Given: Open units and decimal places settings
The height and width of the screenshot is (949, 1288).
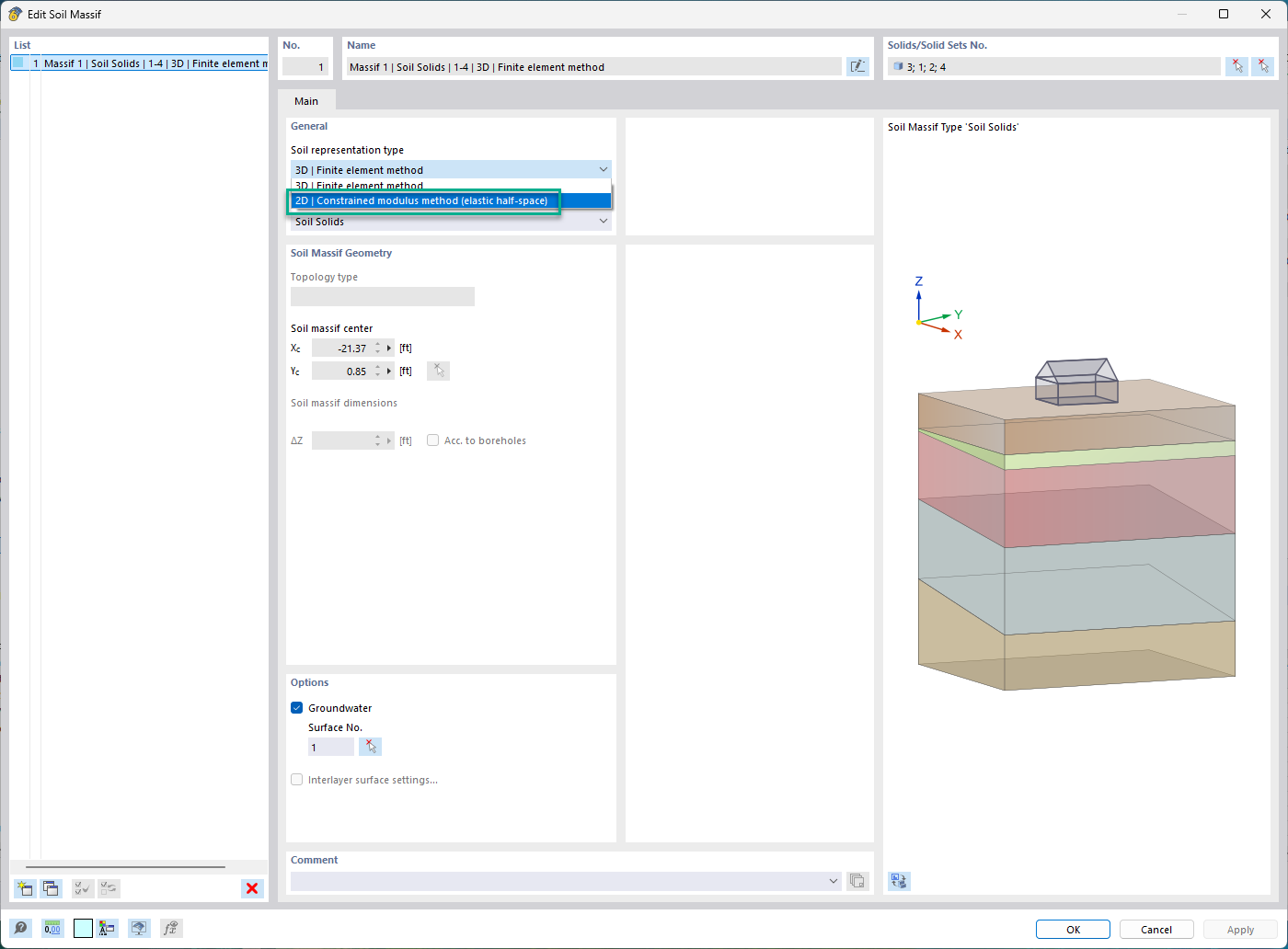Looking at the screenshot, I should pos(52,928).
